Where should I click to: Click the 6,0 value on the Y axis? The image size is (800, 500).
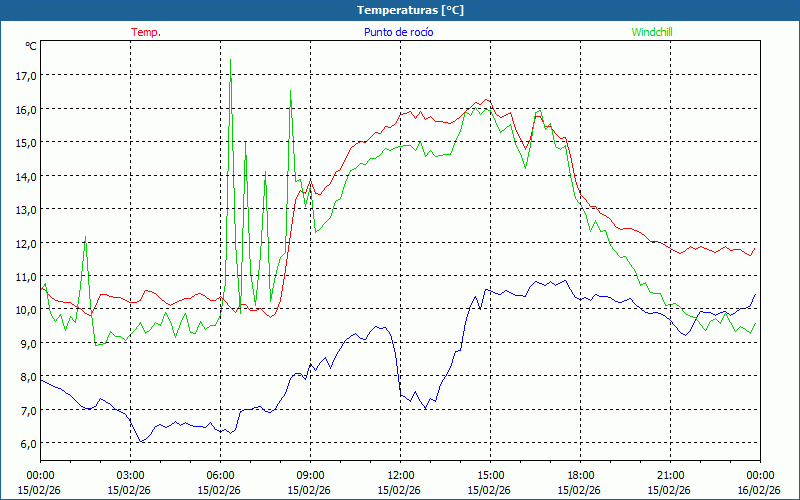tap(26, 444)
